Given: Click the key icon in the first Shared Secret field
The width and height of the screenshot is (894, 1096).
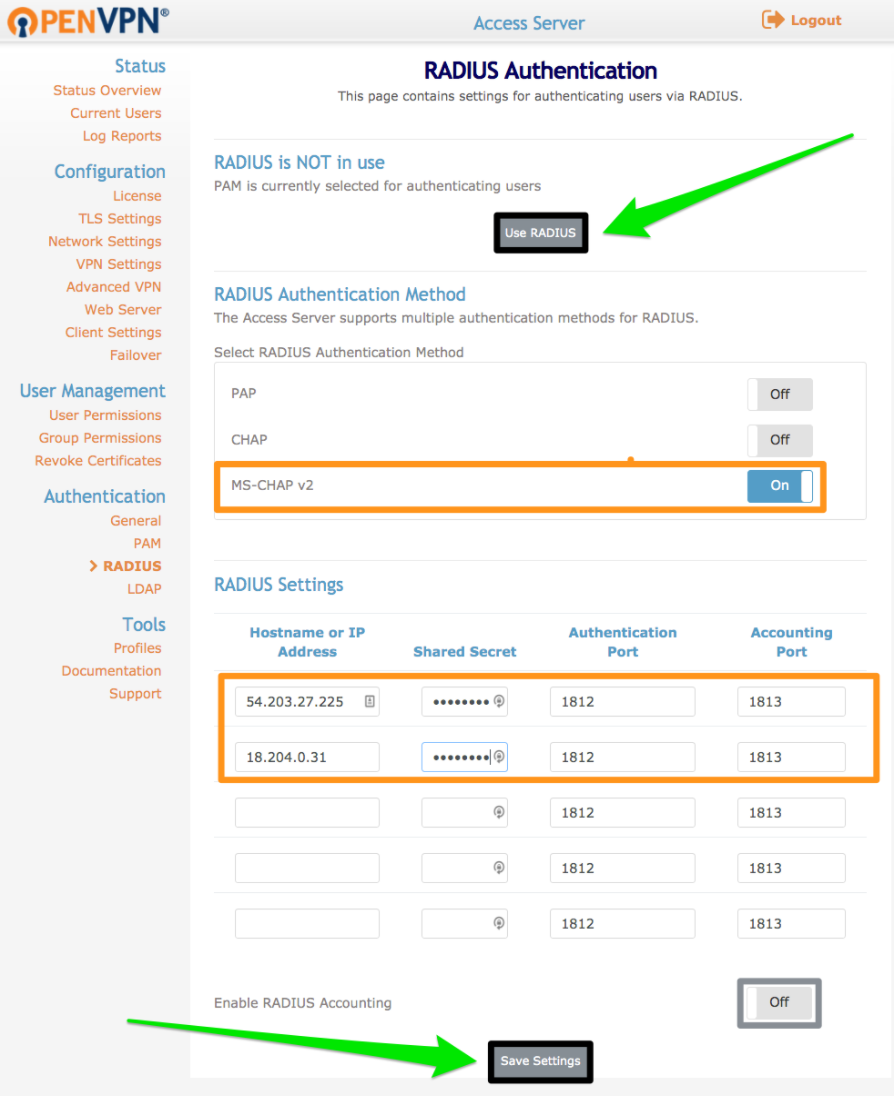Looking at the screenshot, I should (498, 701).
